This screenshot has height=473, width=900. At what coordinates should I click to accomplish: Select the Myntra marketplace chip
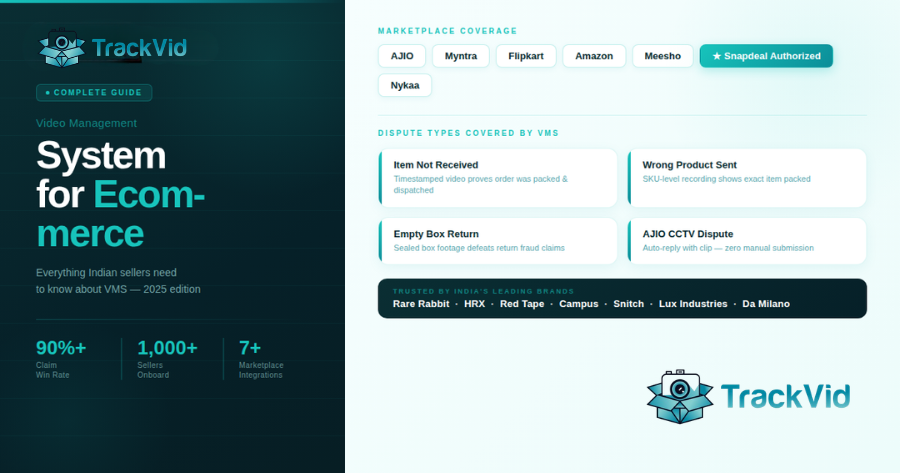(461, 56)
